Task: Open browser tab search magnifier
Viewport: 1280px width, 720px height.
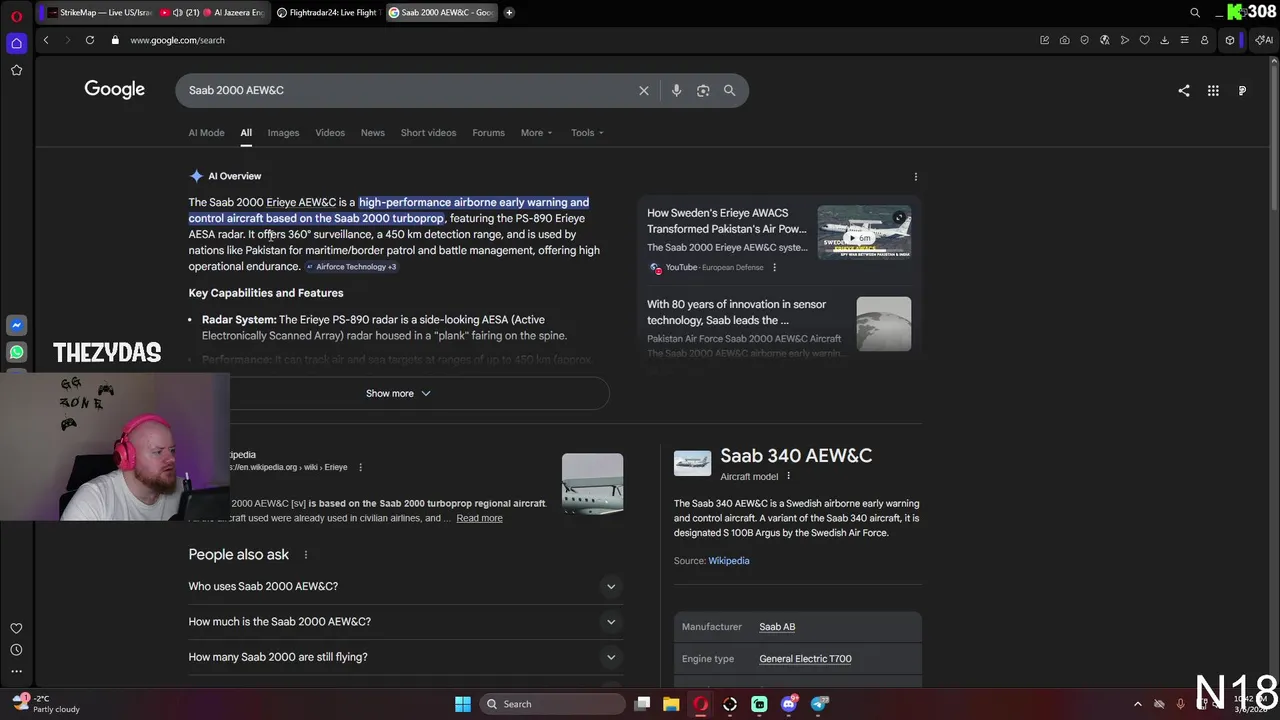Action: pyautogui.click(x=1195, y=13)
